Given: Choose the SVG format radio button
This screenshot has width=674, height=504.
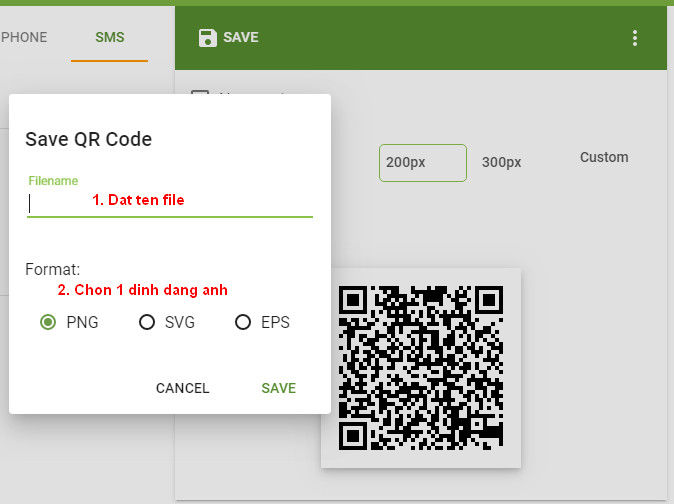Looking at the screenshot, I should pos(147,322).
